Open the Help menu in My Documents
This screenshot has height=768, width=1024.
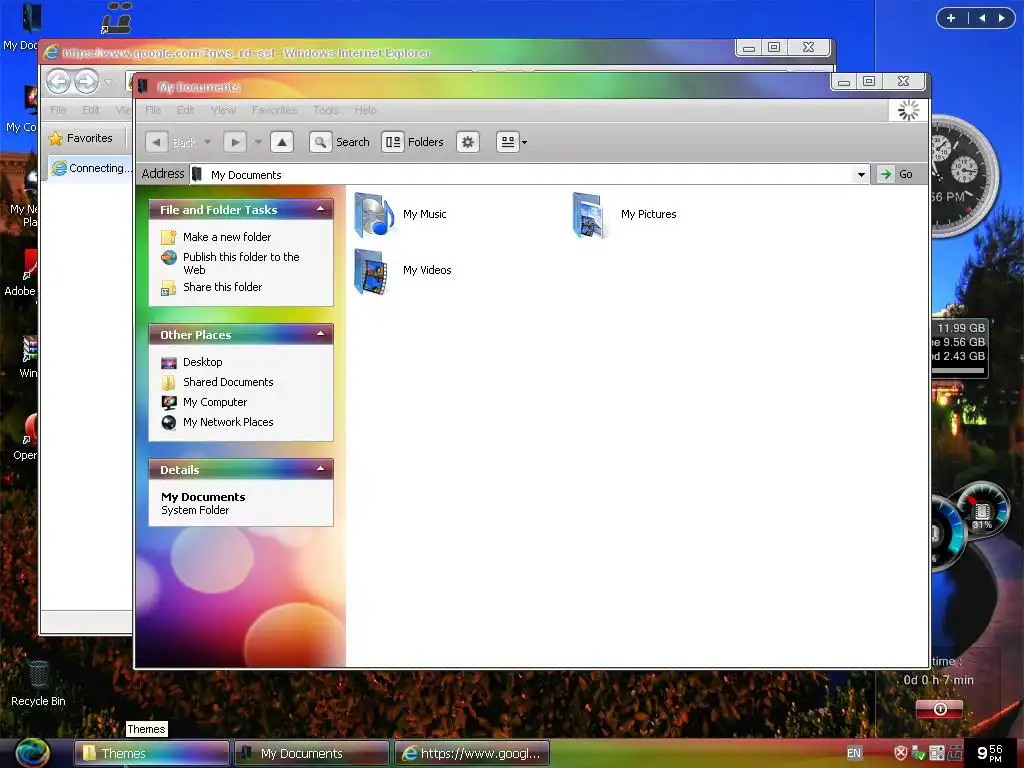pyautogui.click(x=366, y=110)
